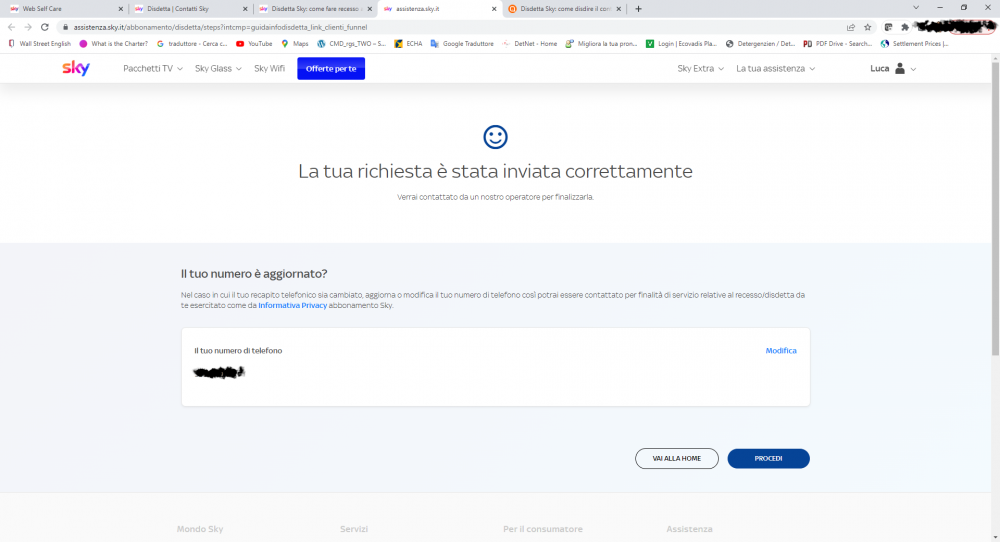This screenshot has height=542, width=1000.
Task: Open the Migliora la tua pron... bookmark
Action: click(x=601, y=44)
